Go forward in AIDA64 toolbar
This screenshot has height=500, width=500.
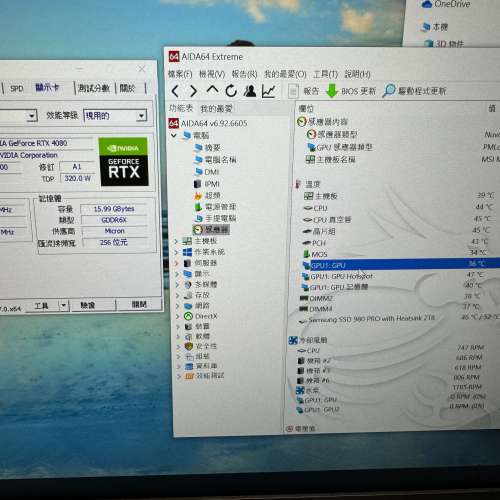pyautogui.click(x=193, y=91)
